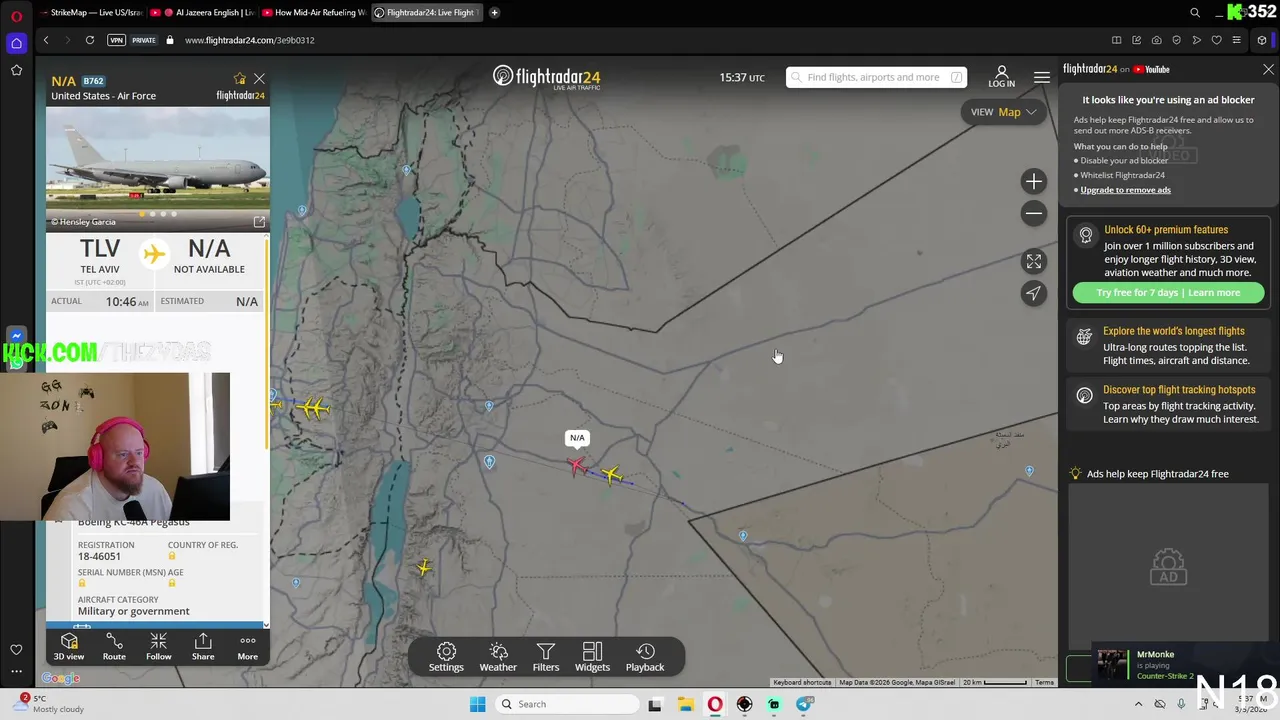The height and width of the screenshot is (720, 1280).
Task: Click the Log In account icon
Action: tap(1001, 77)
